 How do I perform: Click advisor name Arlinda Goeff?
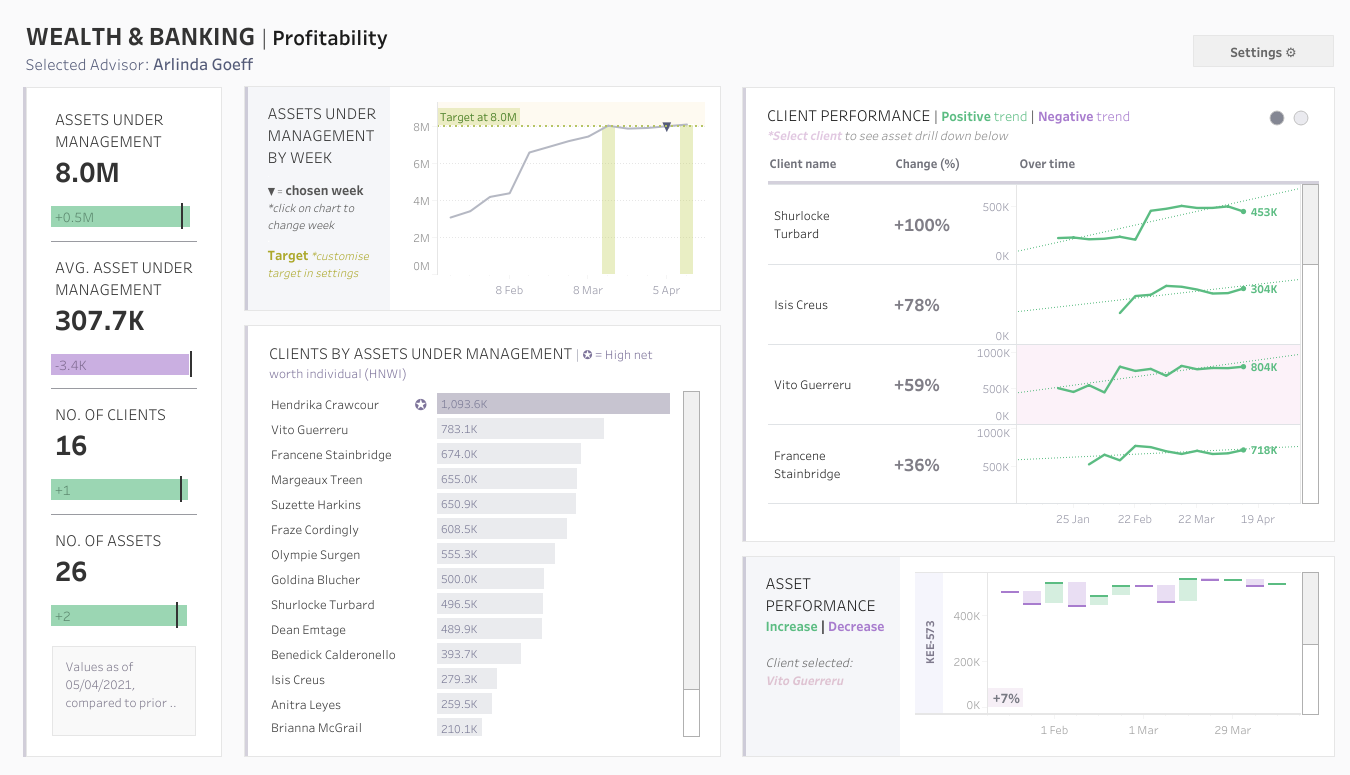[202, 64]
